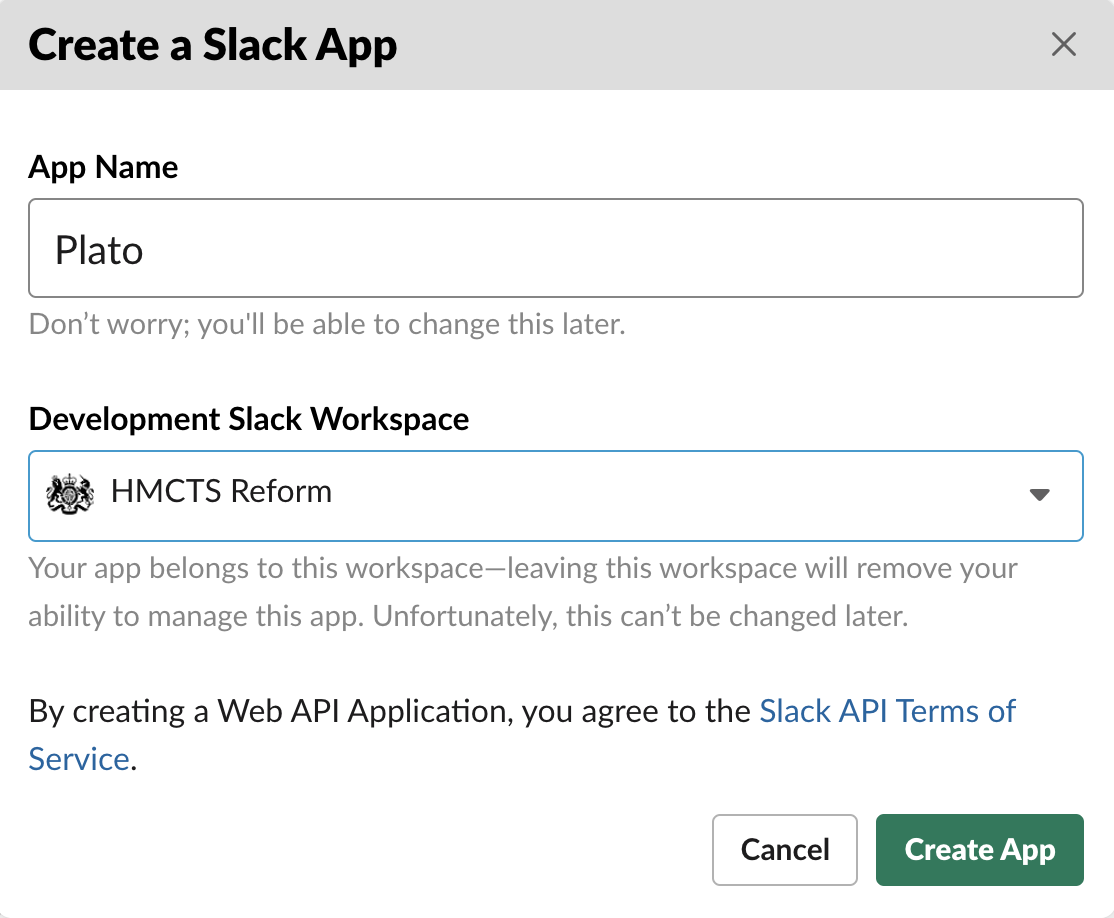The image size is (1114, 918).
Task: Click the green Create App button
Action: (x=979, y=850)
